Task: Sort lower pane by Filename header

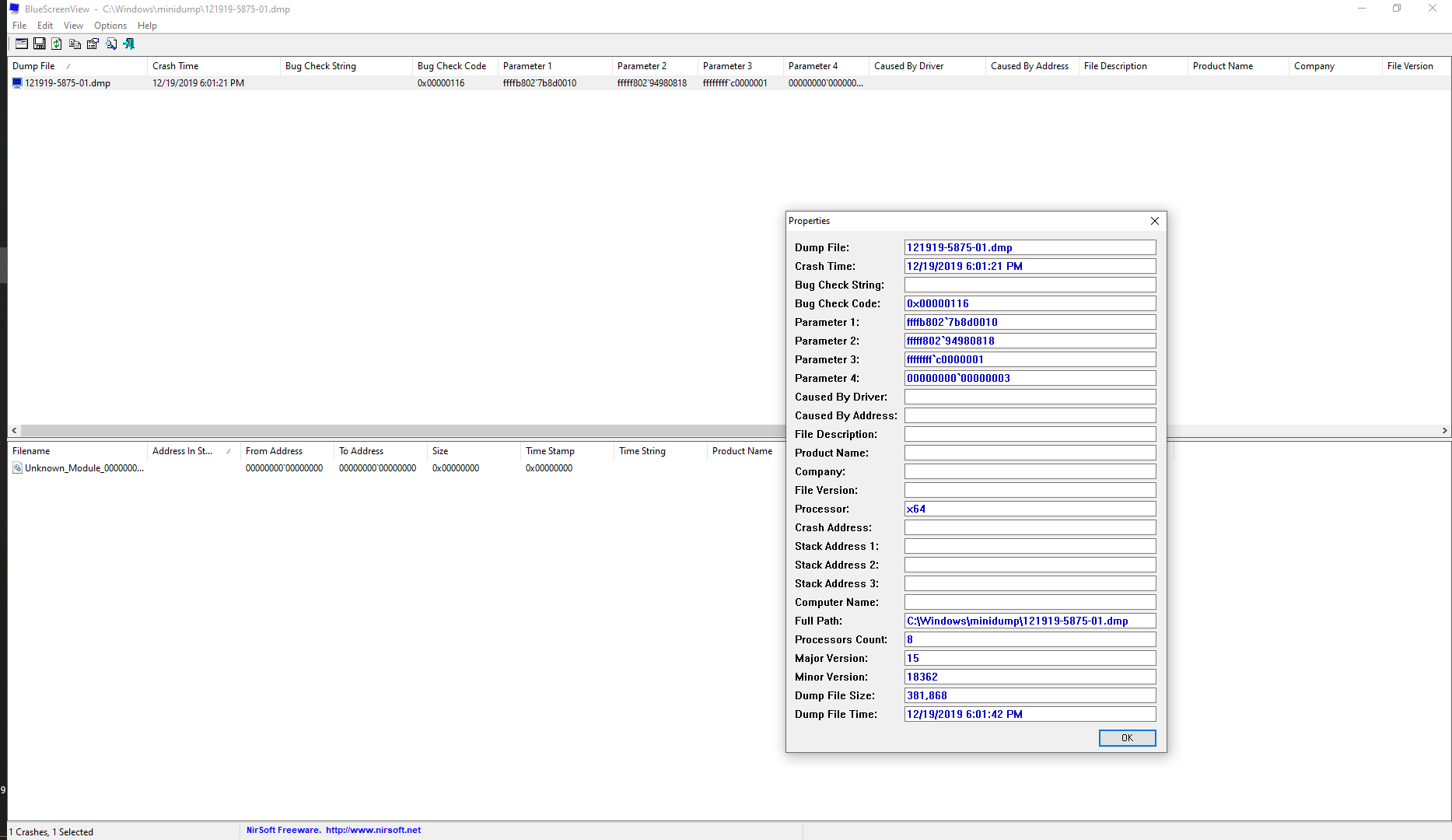Action: click(77, 451)
